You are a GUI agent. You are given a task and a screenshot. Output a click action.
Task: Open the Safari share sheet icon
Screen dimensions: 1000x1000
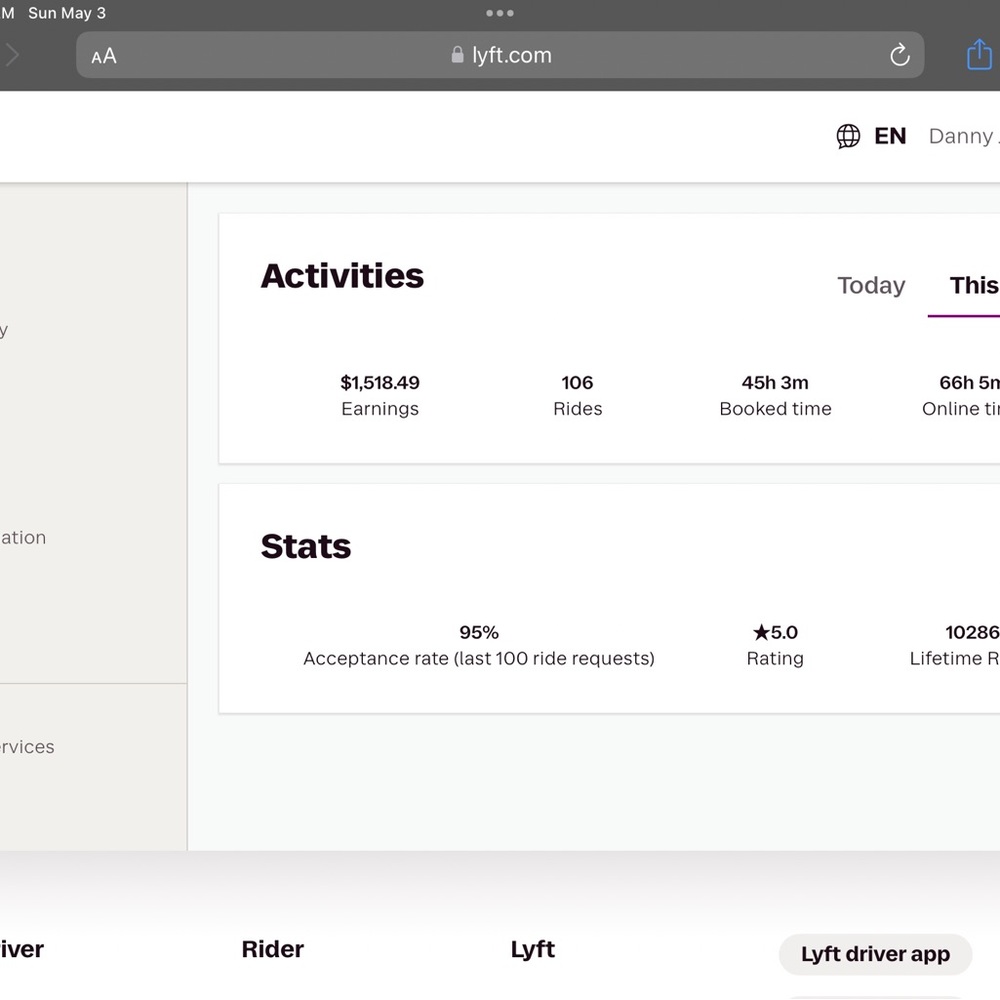pyautogui.click(x=979, y=54)
